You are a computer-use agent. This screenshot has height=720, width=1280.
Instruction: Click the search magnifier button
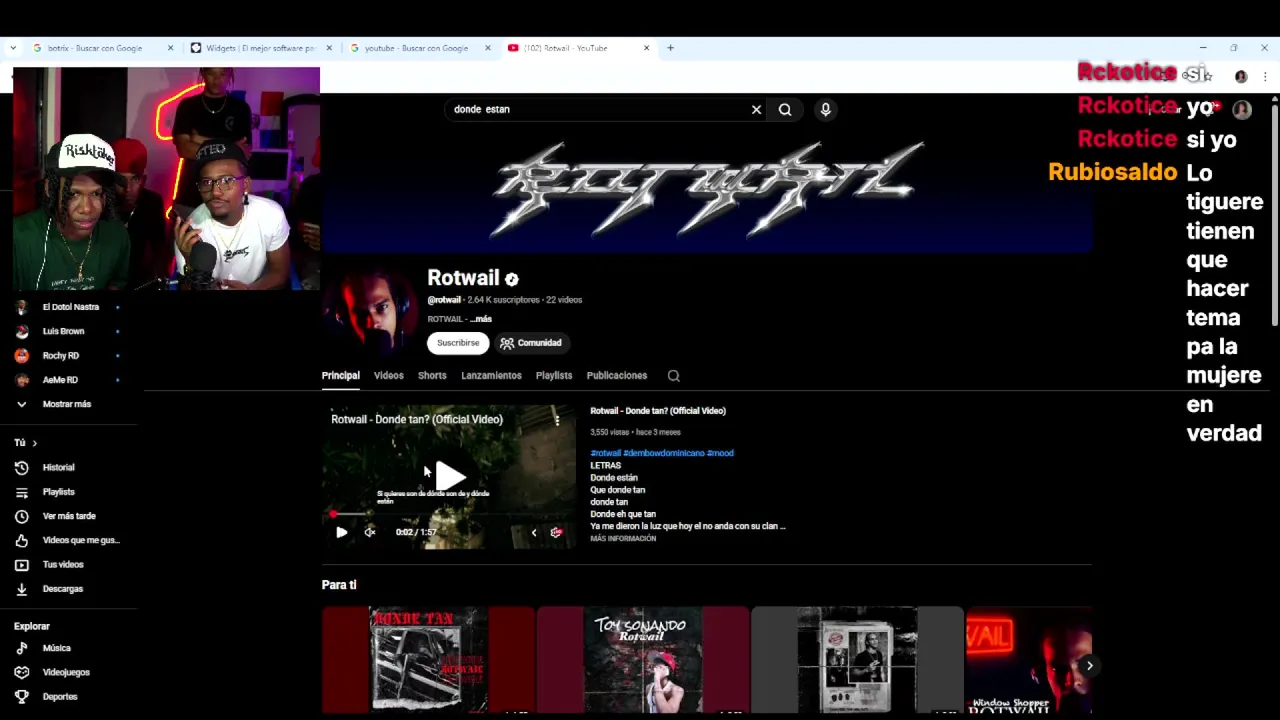click(x=785, y=109)
